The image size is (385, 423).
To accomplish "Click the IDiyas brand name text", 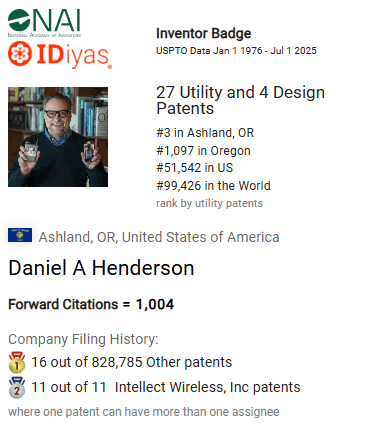I will tap(74, 56).
